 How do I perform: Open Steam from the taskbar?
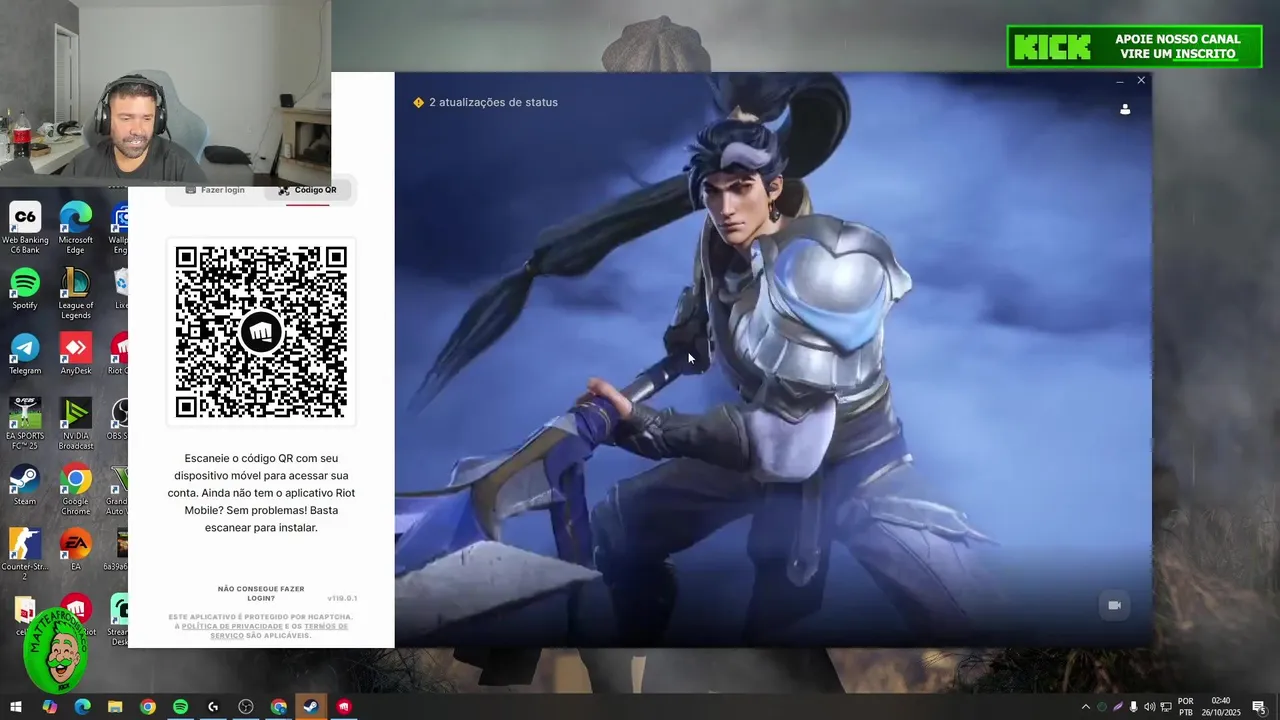(x=311, y=707)
